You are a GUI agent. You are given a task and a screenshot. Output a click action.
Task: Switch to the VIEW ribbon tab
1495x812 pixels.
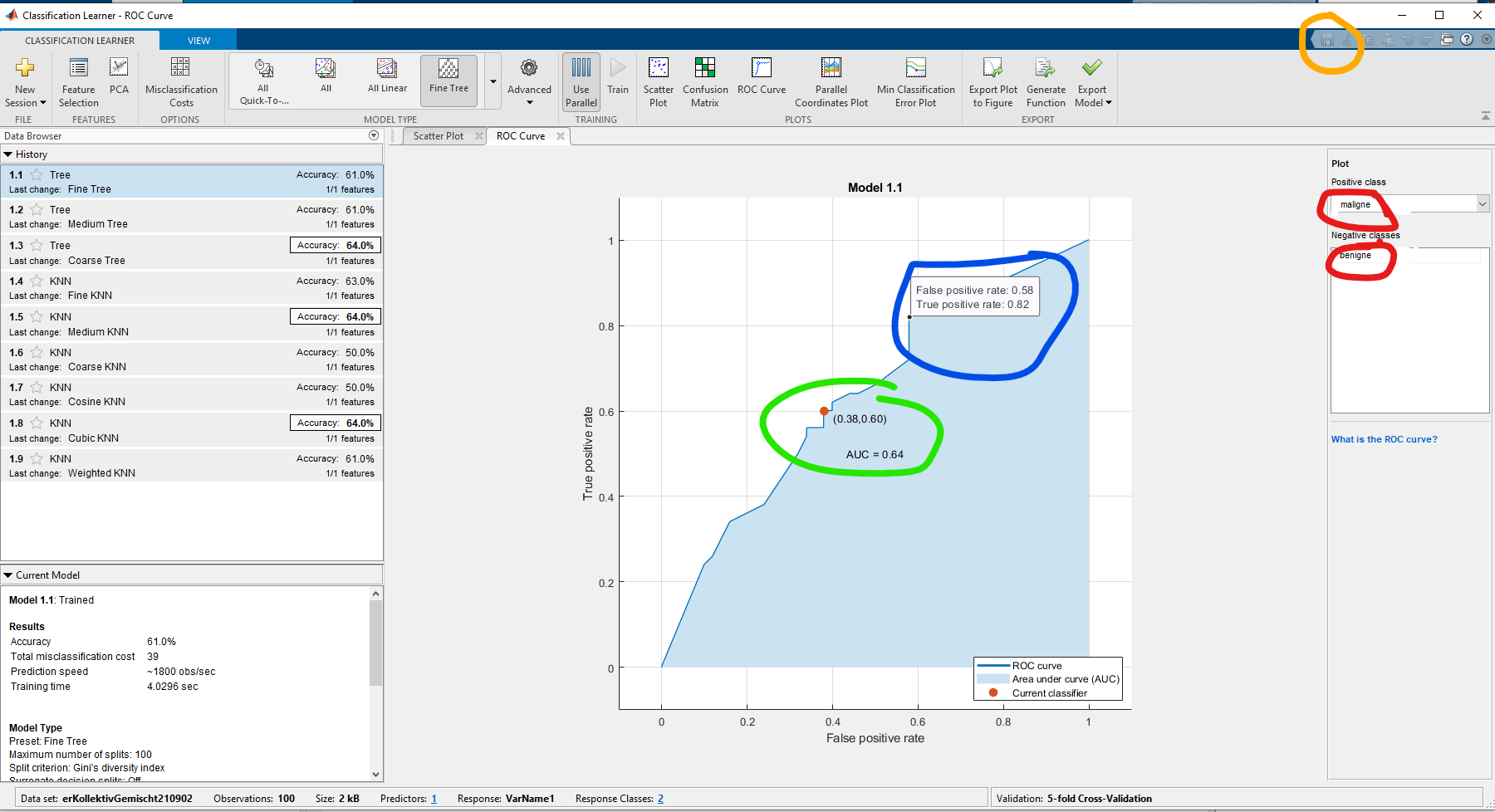(x=199, y=41)
